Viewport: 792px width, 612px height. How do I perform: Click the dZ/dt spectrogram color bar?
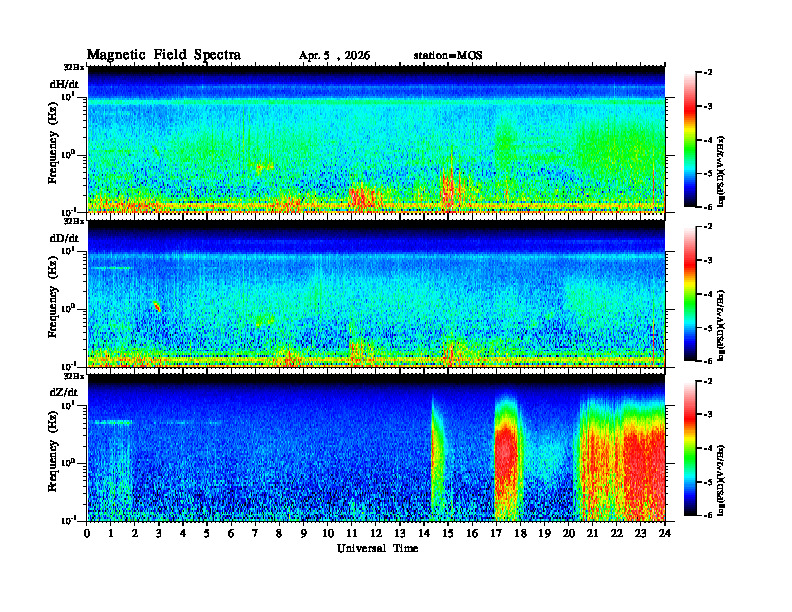pyautogui.click(x=690, y=448)
